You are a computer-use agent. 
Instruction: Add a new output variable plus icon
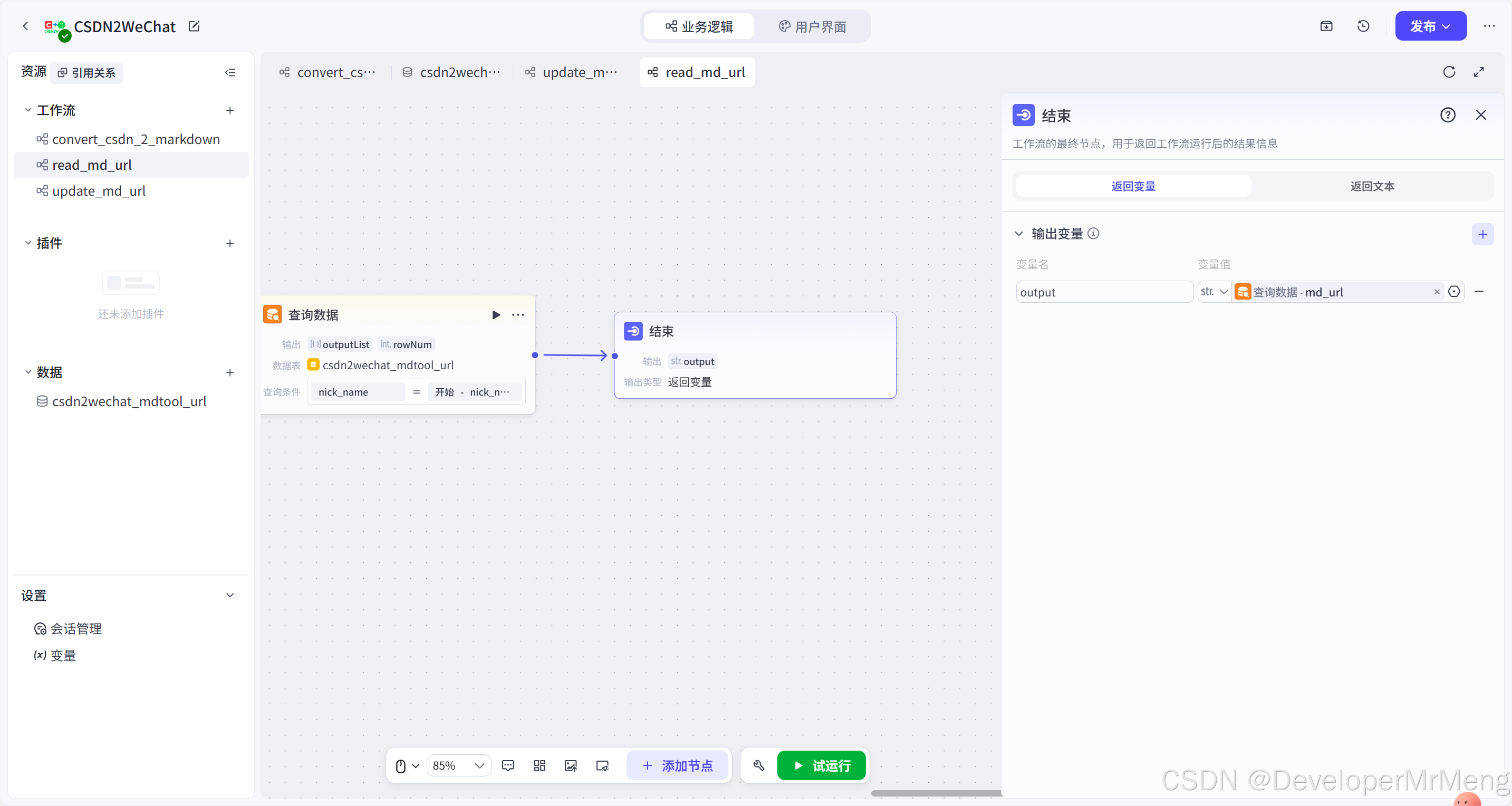[1482, 234]
